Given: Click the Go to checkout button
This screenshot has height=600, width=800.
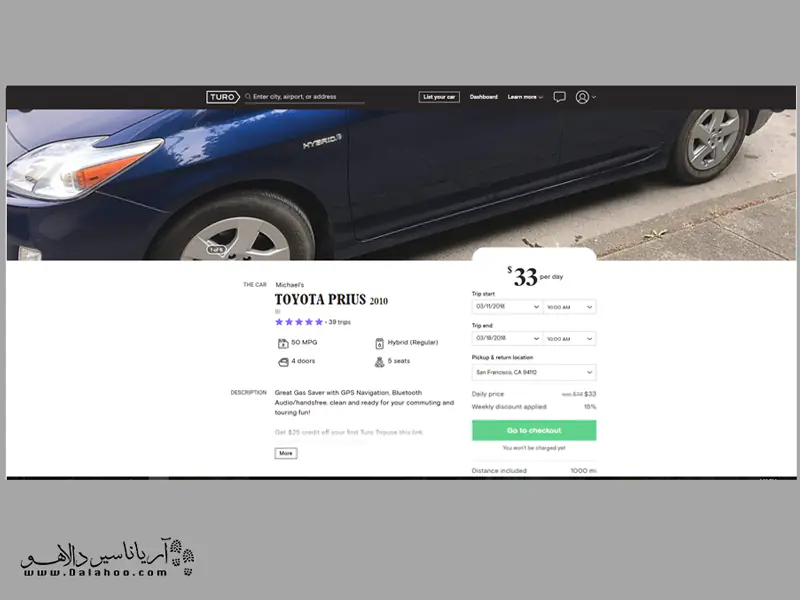Looking at the screenshot, I should click(x=534, y=431).
